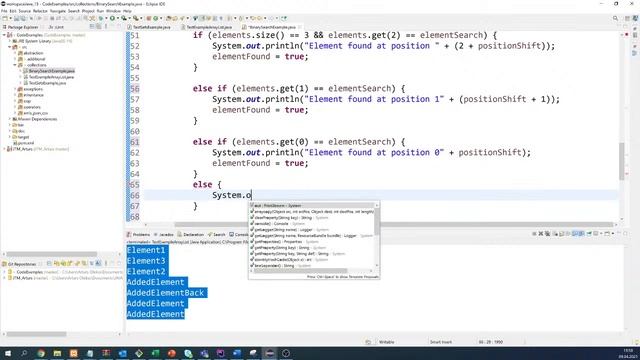Click the Windows Start button
The image size is (640, 360).
8,353
